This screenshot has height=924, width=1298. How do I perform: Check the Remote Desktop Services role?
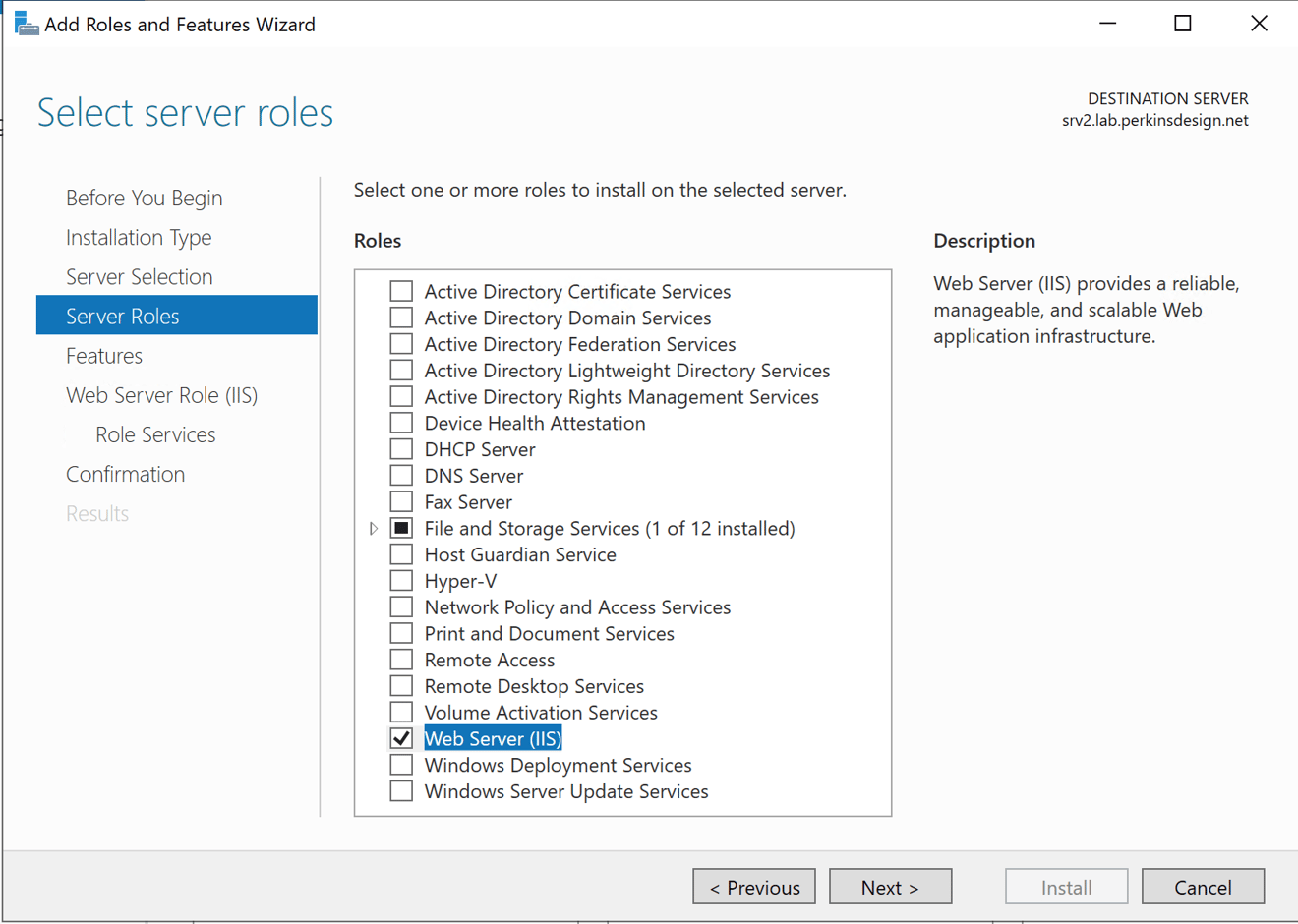tap(401, 685)
